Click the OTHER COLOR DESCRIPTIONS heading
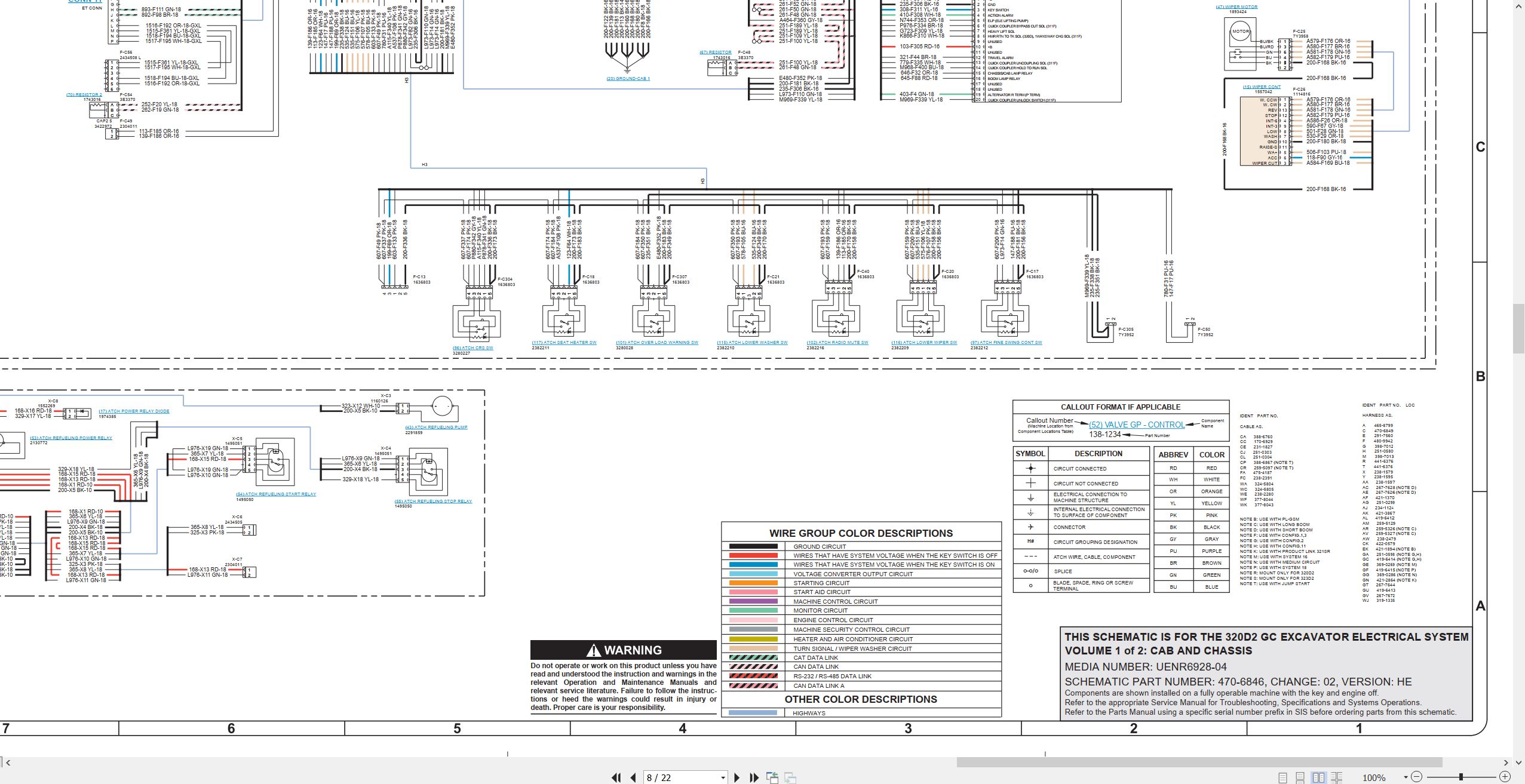The image size is (1525, 784). tap(861, 699)
